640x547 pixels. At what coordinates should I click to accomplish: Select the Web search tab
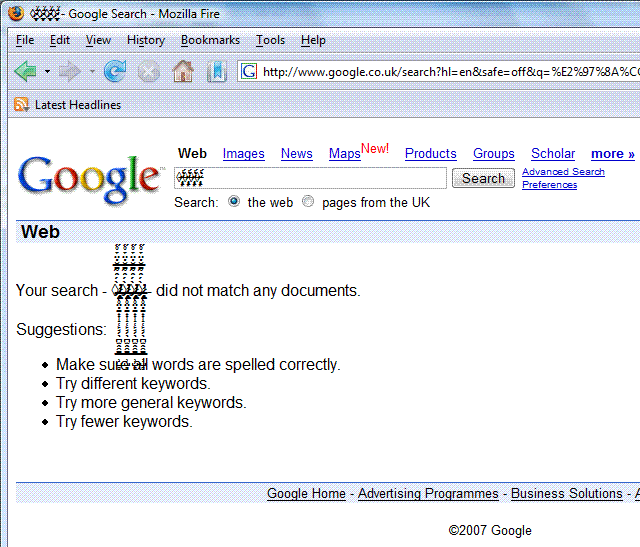(x=192, y=153)
